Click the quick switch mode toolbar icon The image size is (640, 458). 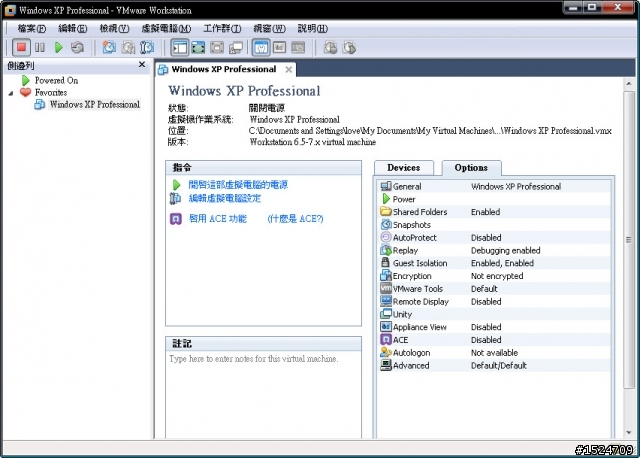(x=217, y=48)
